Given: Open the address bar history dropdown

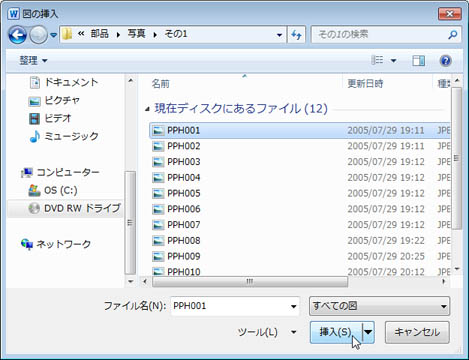Looking at the screenshot, I should point(279,35).
